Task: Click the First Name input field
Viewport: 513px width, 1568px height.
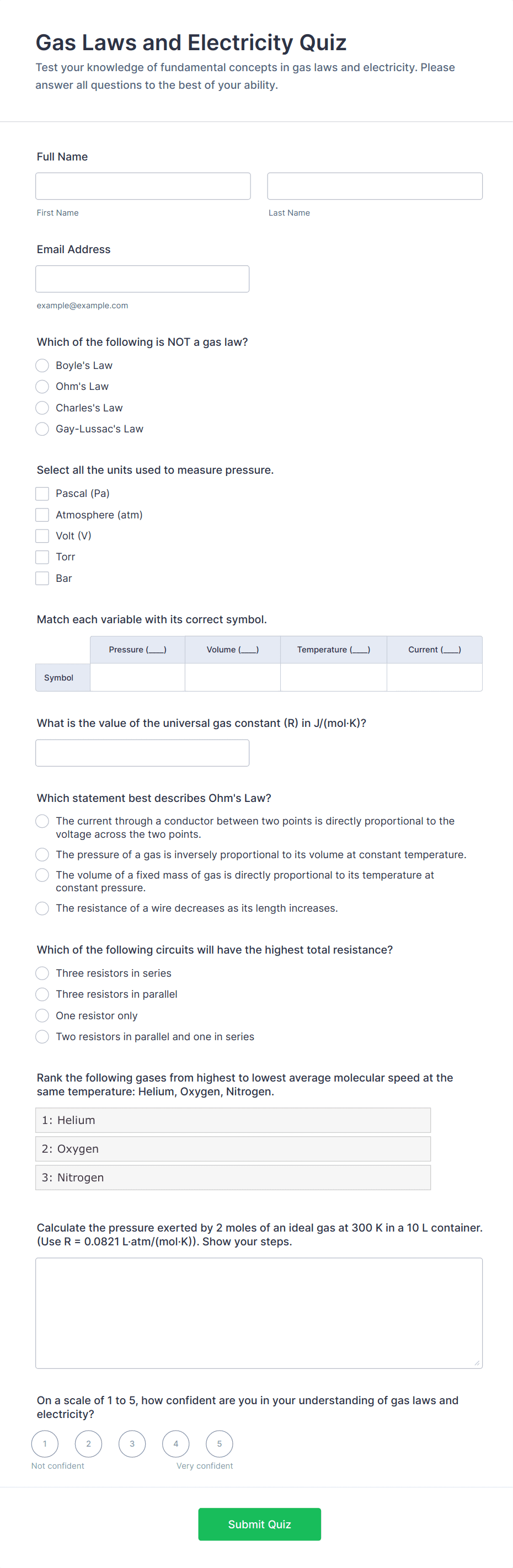Action: (143, 186)
